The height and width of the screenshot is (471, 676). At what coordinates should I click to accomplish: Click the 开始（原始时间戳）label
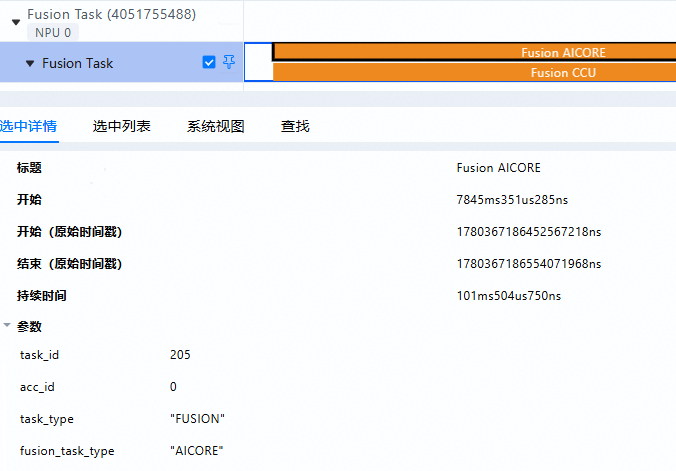coord(70,232)
